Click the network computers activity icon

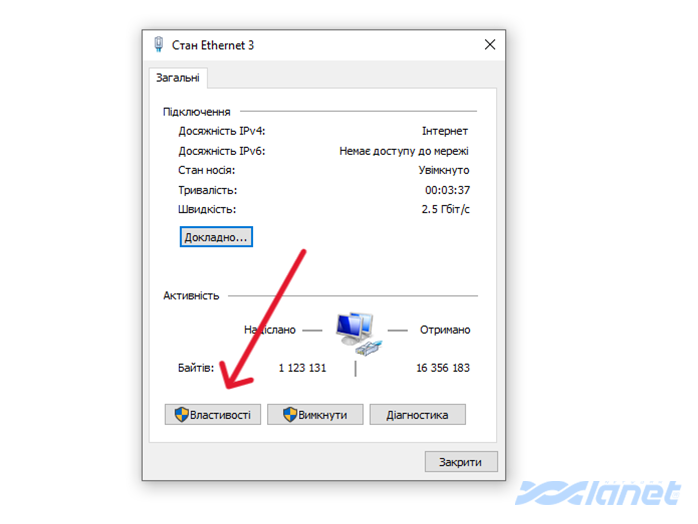tap(358, 333)
